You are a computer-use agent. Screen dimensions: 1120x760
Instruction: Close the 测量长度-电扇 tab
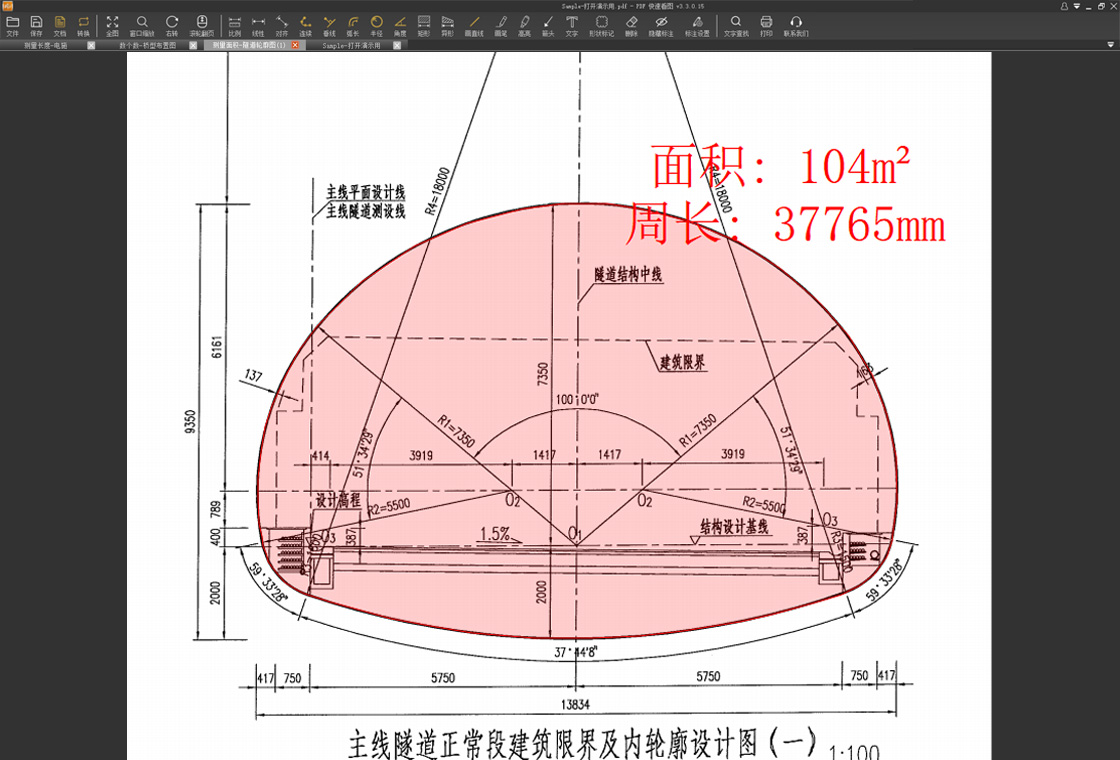click(91, 45)
